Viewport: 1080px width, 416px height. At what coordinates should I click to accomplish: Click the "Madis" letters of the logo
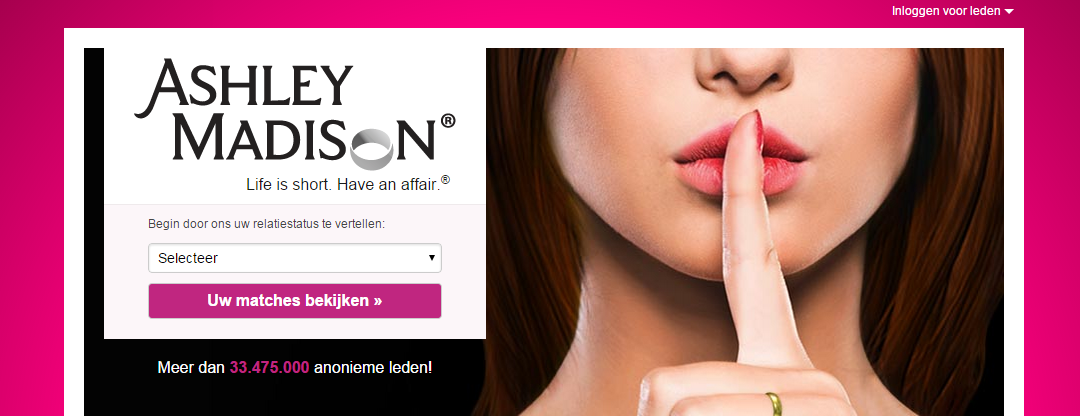tap(260, 138)
